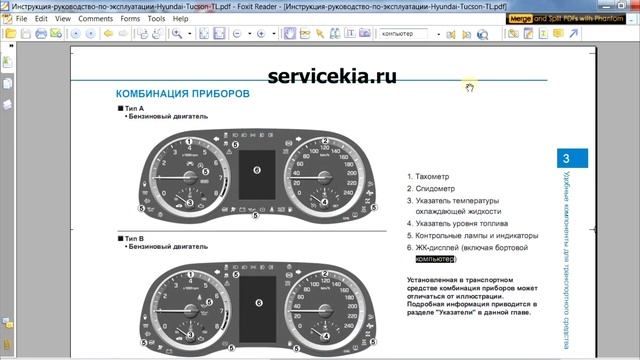This screenshot has height=360, width=640.
Task: Click the Find Previous icon
Action: [451, 34]
